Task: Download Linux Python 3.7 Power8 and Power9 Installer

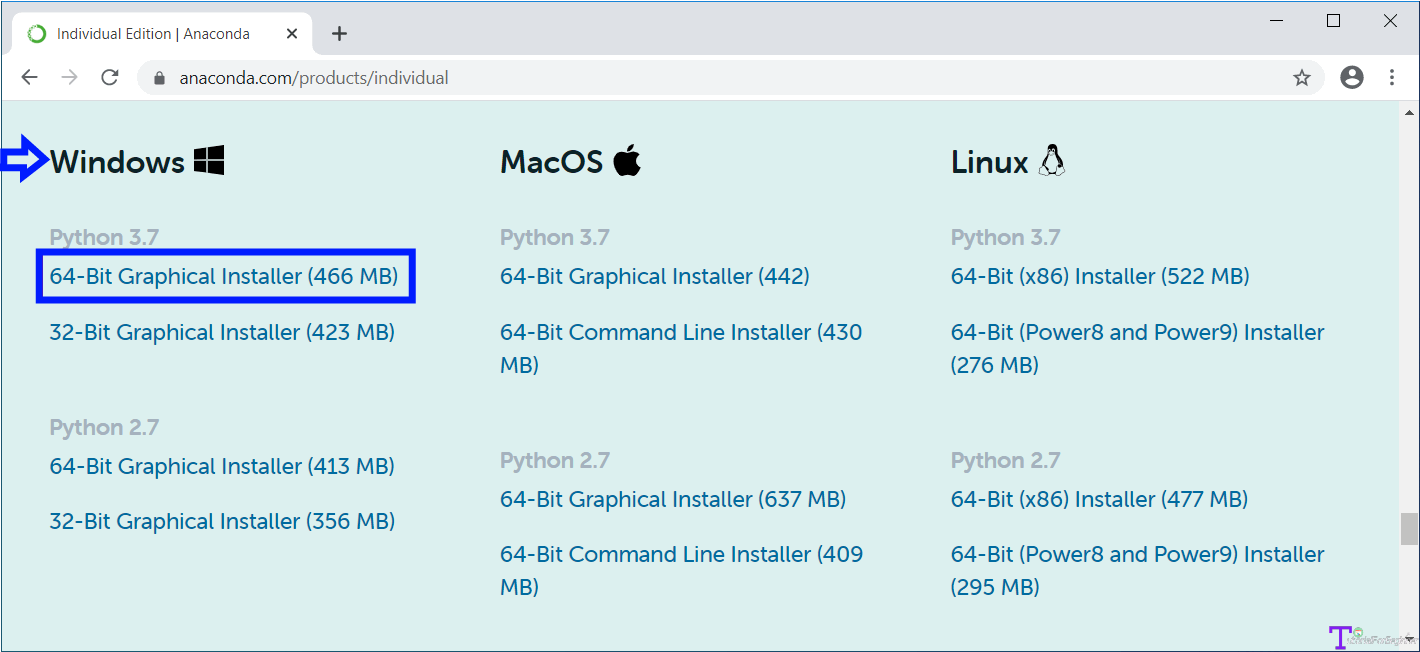Action: [x=1138, y=348]
